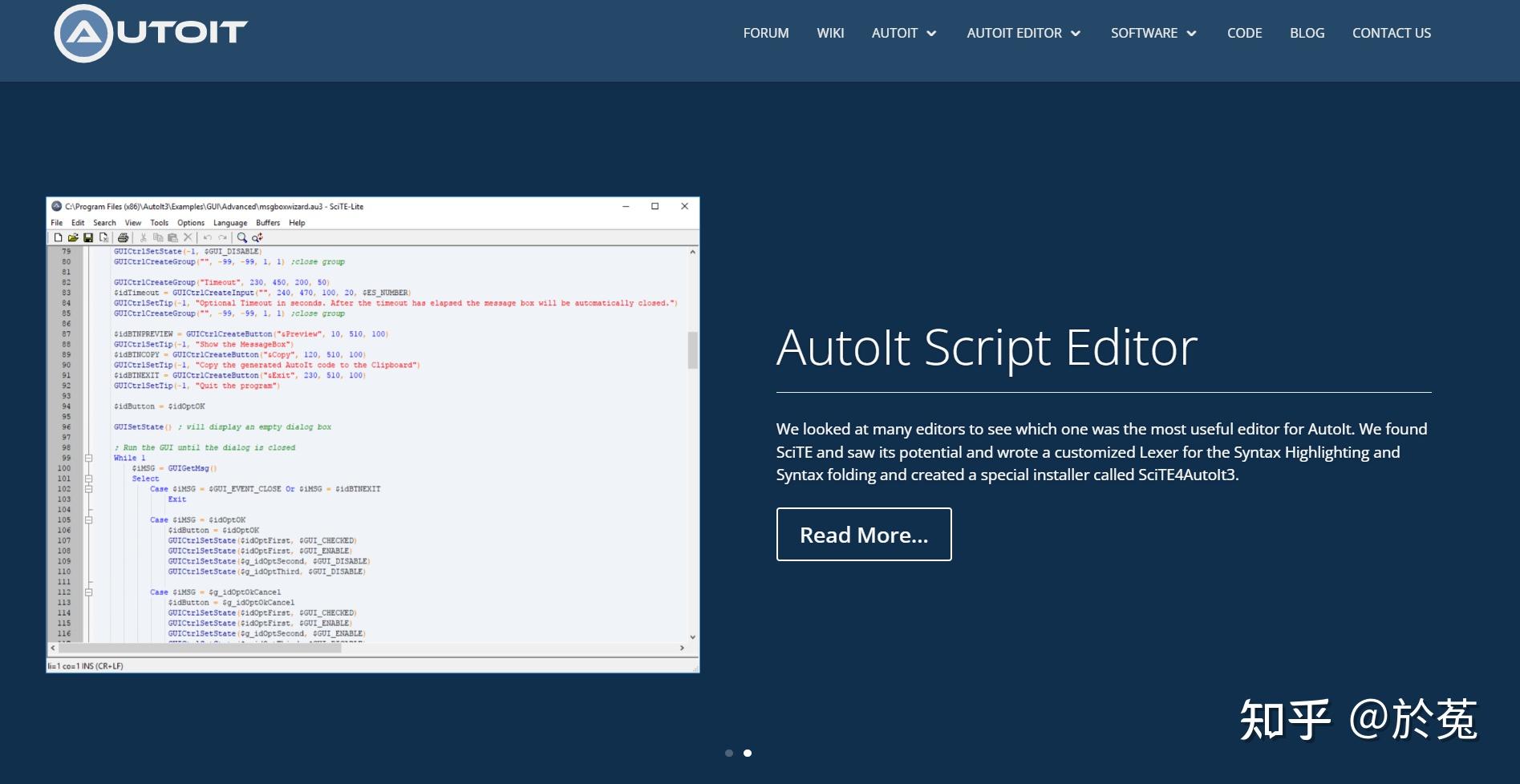Collapse the fold marker at While 1 line
1520x784 pixels.
point(89,458)
